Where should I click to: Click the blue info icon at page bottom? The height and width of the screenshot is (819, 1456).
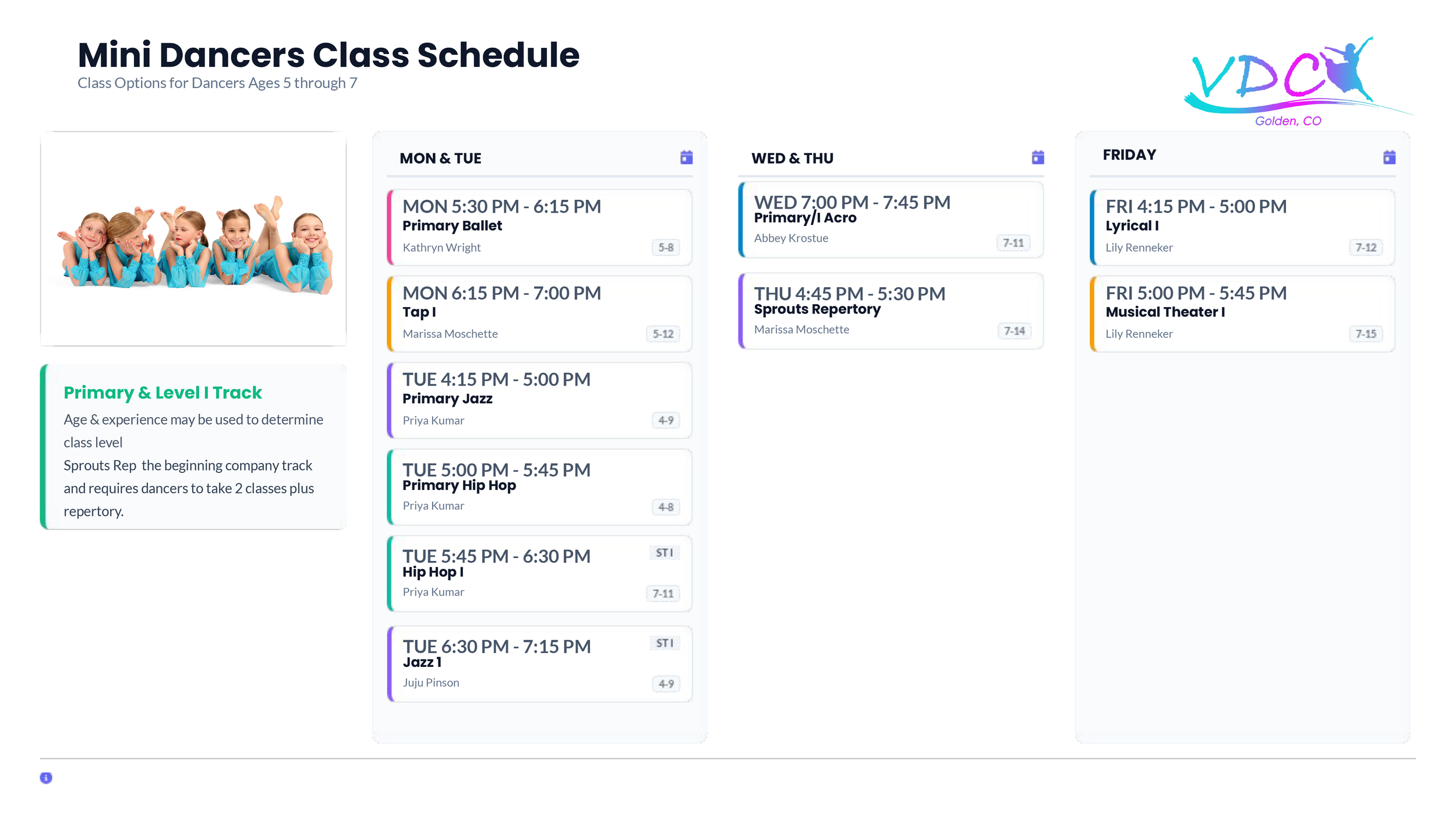[46, 778]
